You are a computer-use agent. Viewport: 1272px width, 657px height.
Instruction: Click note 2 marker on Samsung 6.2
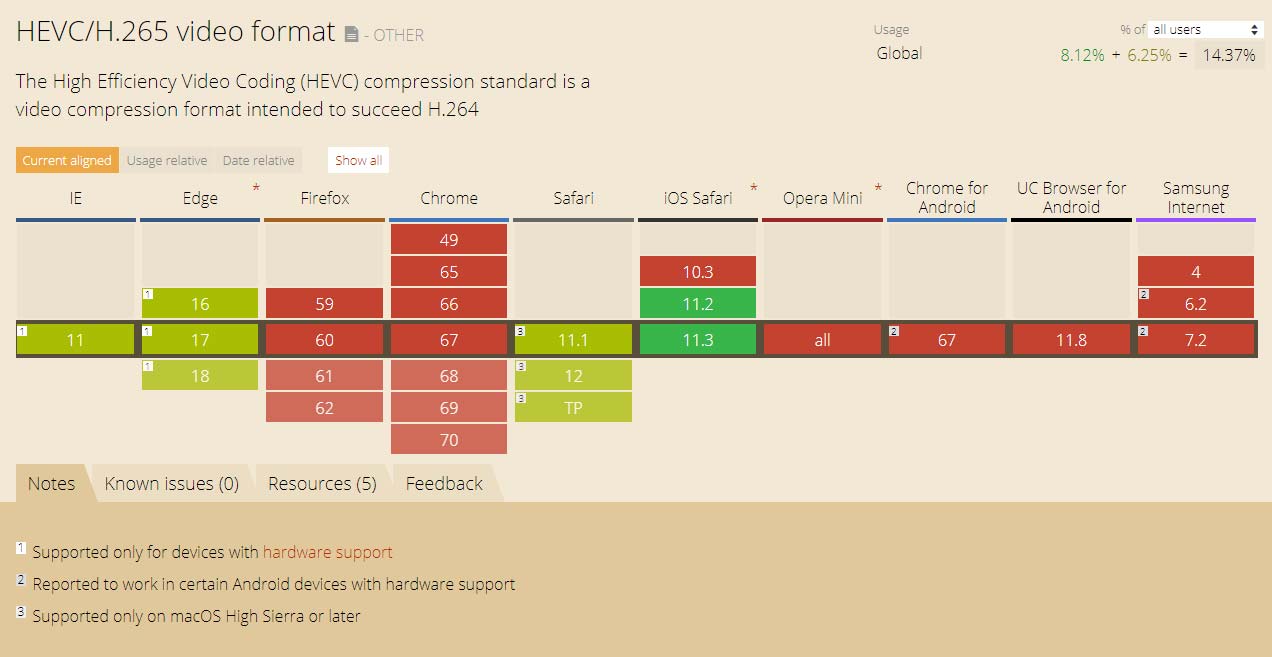(x=1143, y=294)
